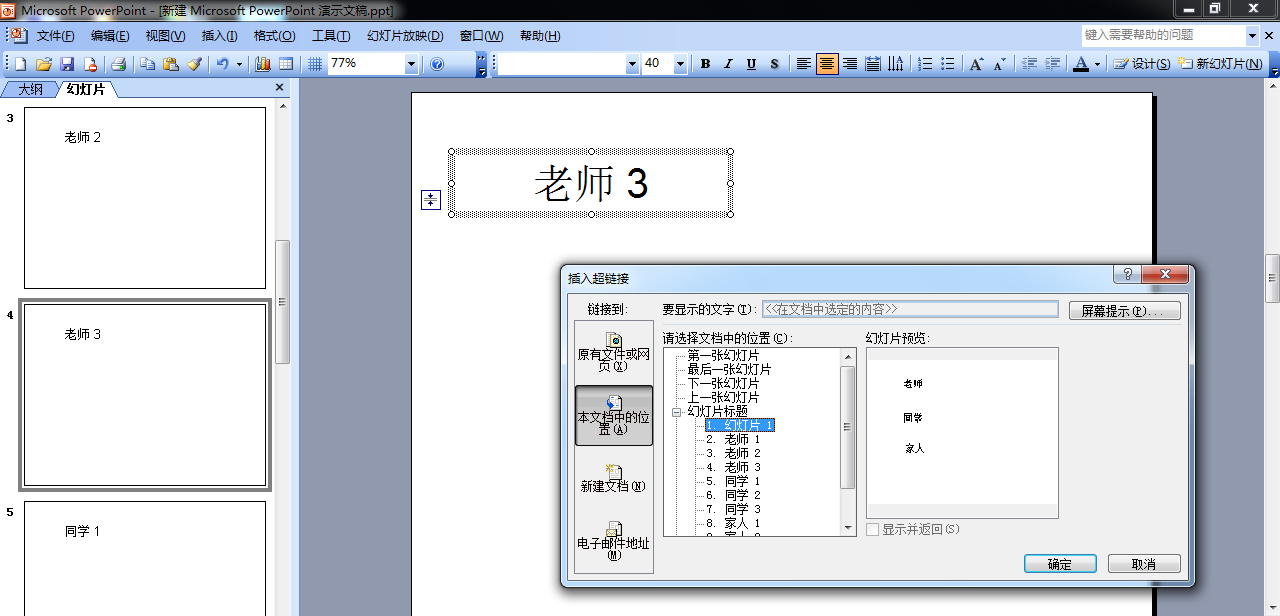
Task: Click the Paste clipboard icon
Action: point(171,64)
